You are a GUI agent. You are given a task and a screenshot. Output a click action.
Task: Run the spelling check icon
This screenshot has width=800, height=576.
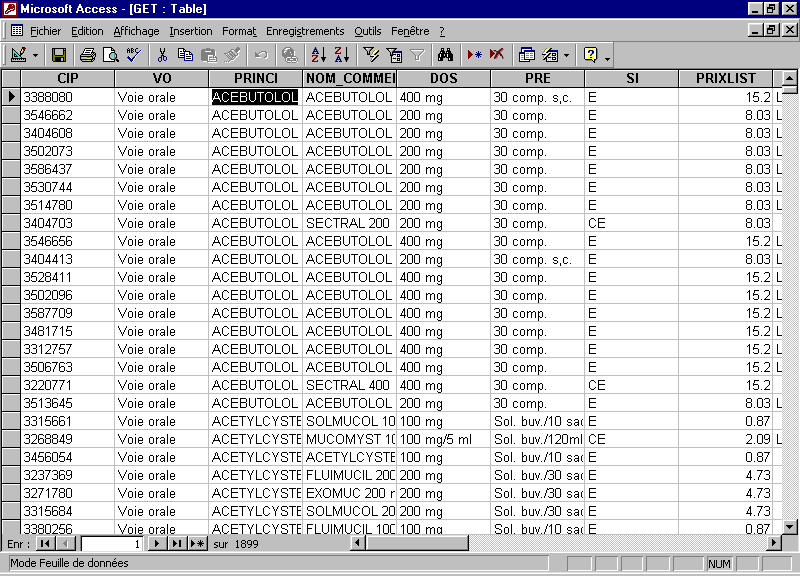pyautogui.click(x=134, y=55)
